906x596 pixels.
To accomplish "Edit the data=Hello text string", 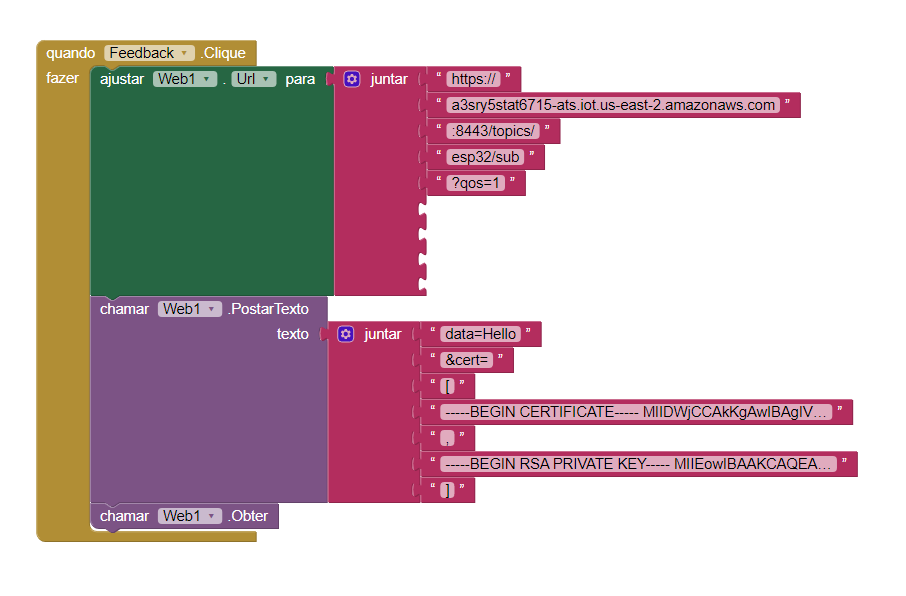I will (x=482, y=334).
